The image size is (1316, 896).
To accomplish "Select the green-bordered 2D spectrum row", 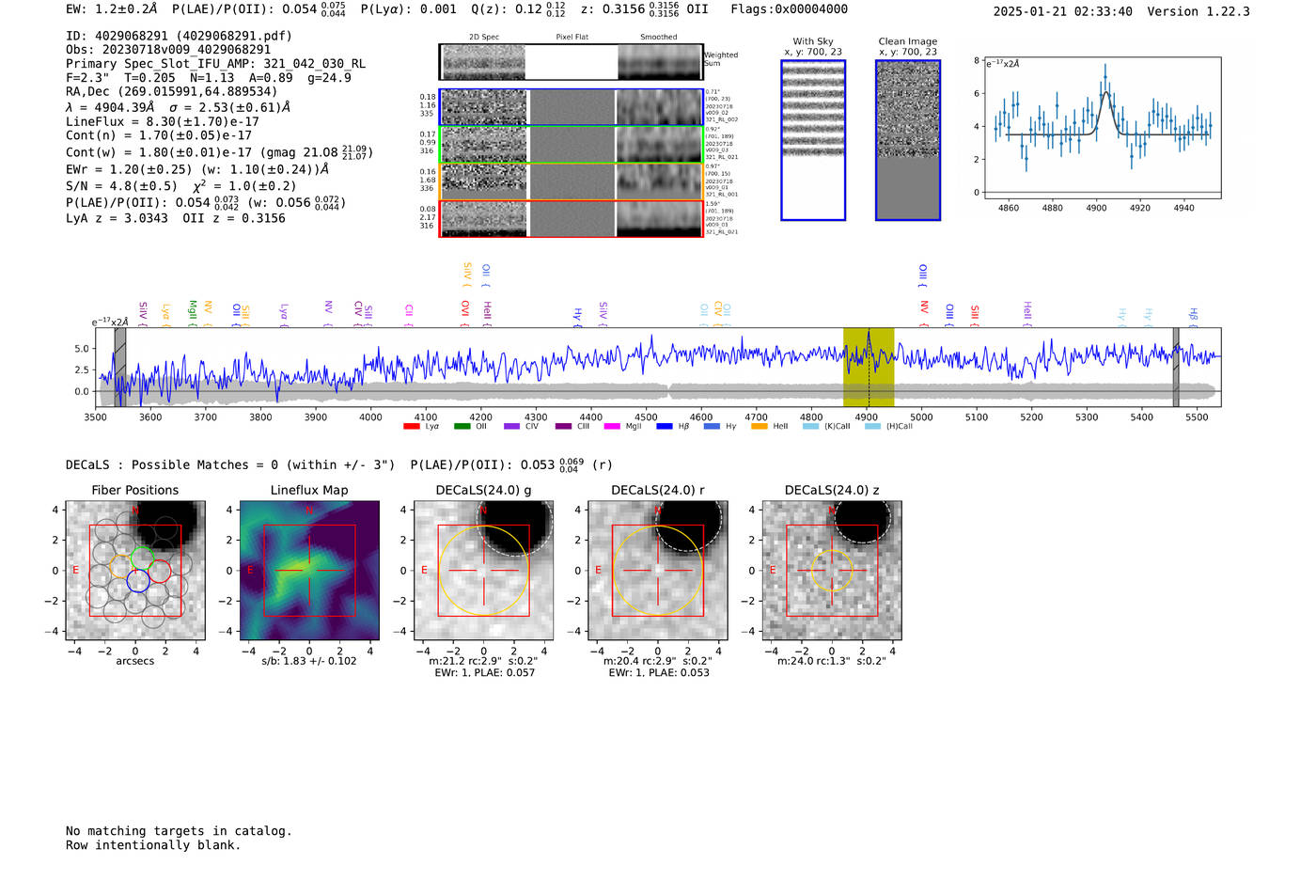I will [x=572, y=145].
